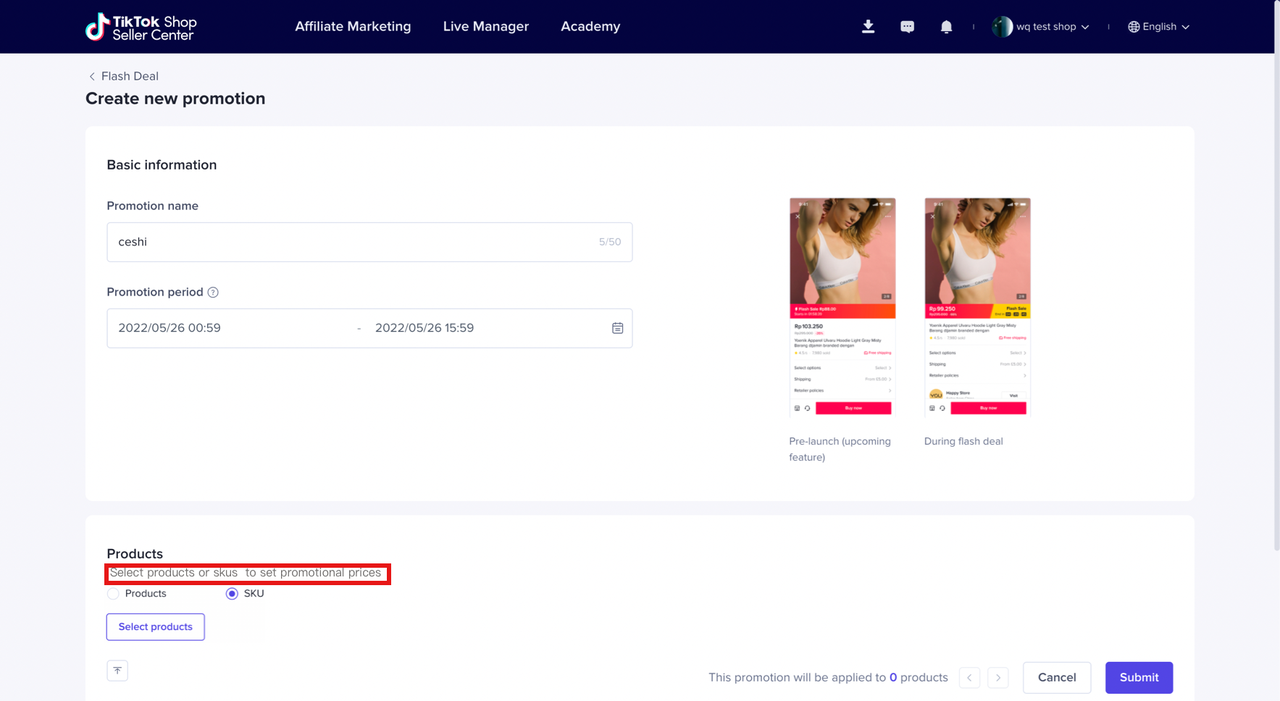Click the 'Basic information' heading
The height and width of the screenshot is (701, 1280).
pyautogui.click(x=162, y=165)
